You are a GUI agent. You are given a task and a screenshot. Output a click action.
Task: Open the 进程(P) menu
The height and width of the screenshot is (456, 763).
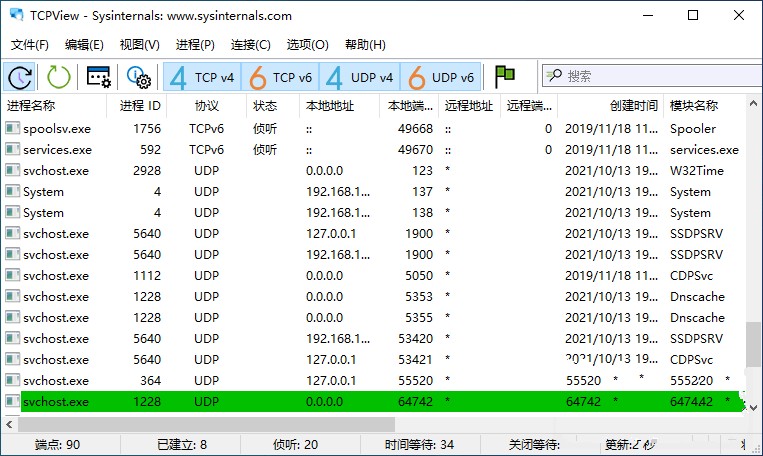pyautogui.click(x=195, y=45)
